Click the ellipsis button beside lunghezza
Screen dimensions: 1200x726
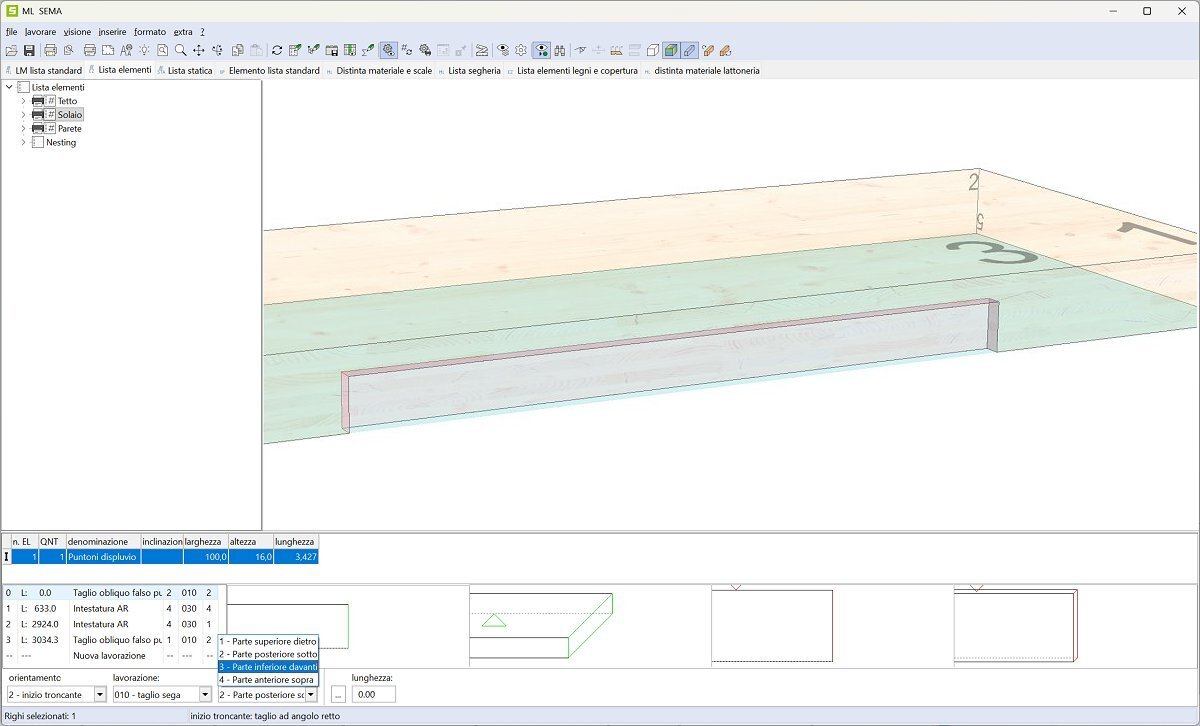coord(338,694)
